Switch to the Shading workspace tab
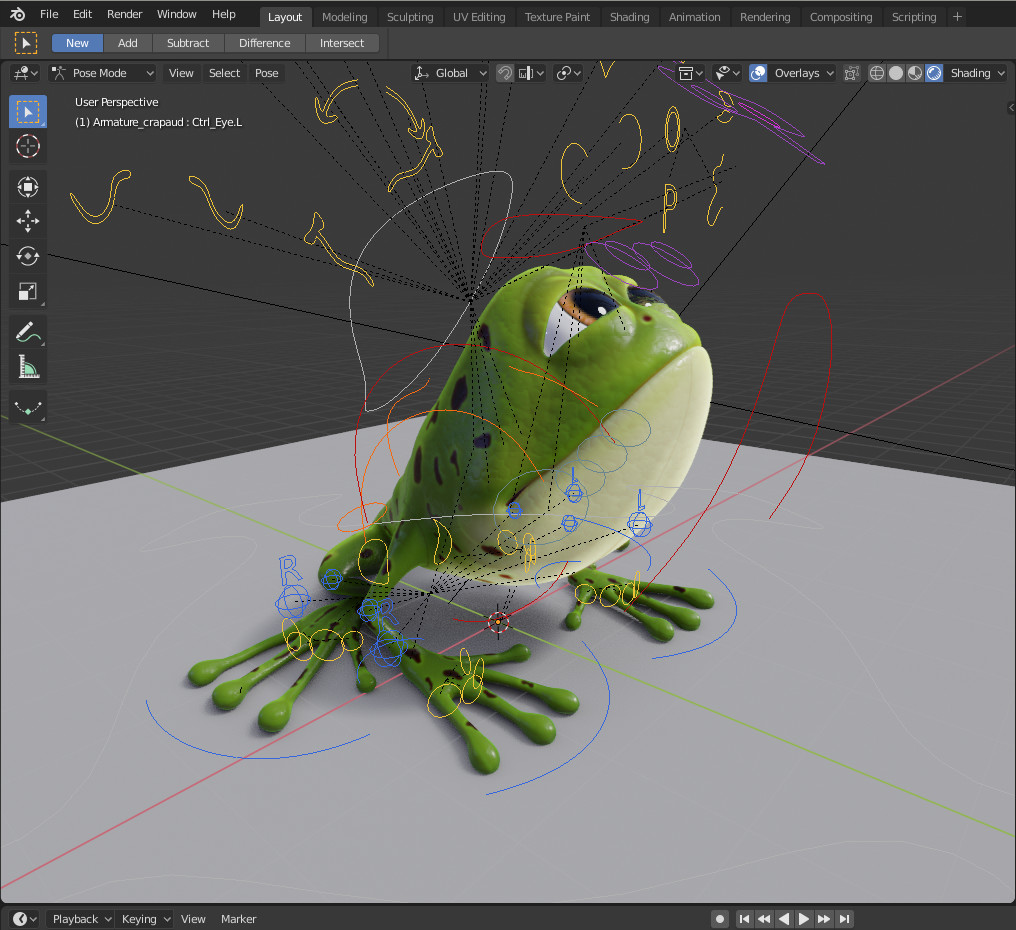 [x=629, y=17]
